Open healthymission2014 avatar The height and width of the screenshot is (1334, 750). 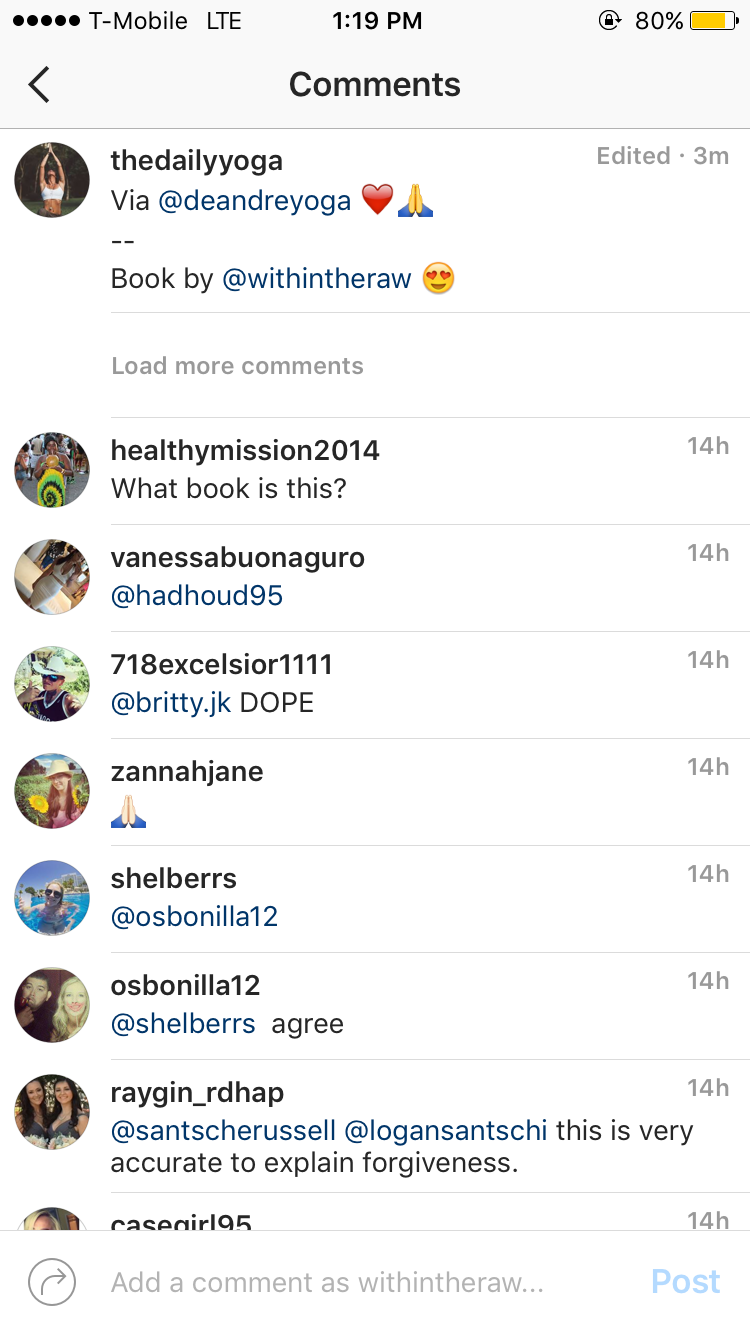pos(52,470)
